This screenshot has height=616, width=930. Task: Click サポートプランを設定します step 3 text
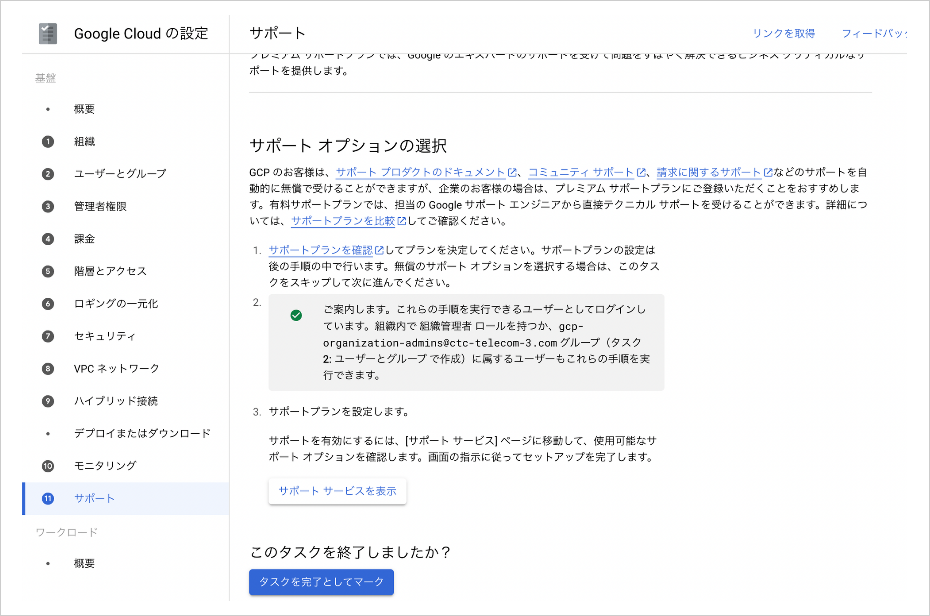[339, 412]
